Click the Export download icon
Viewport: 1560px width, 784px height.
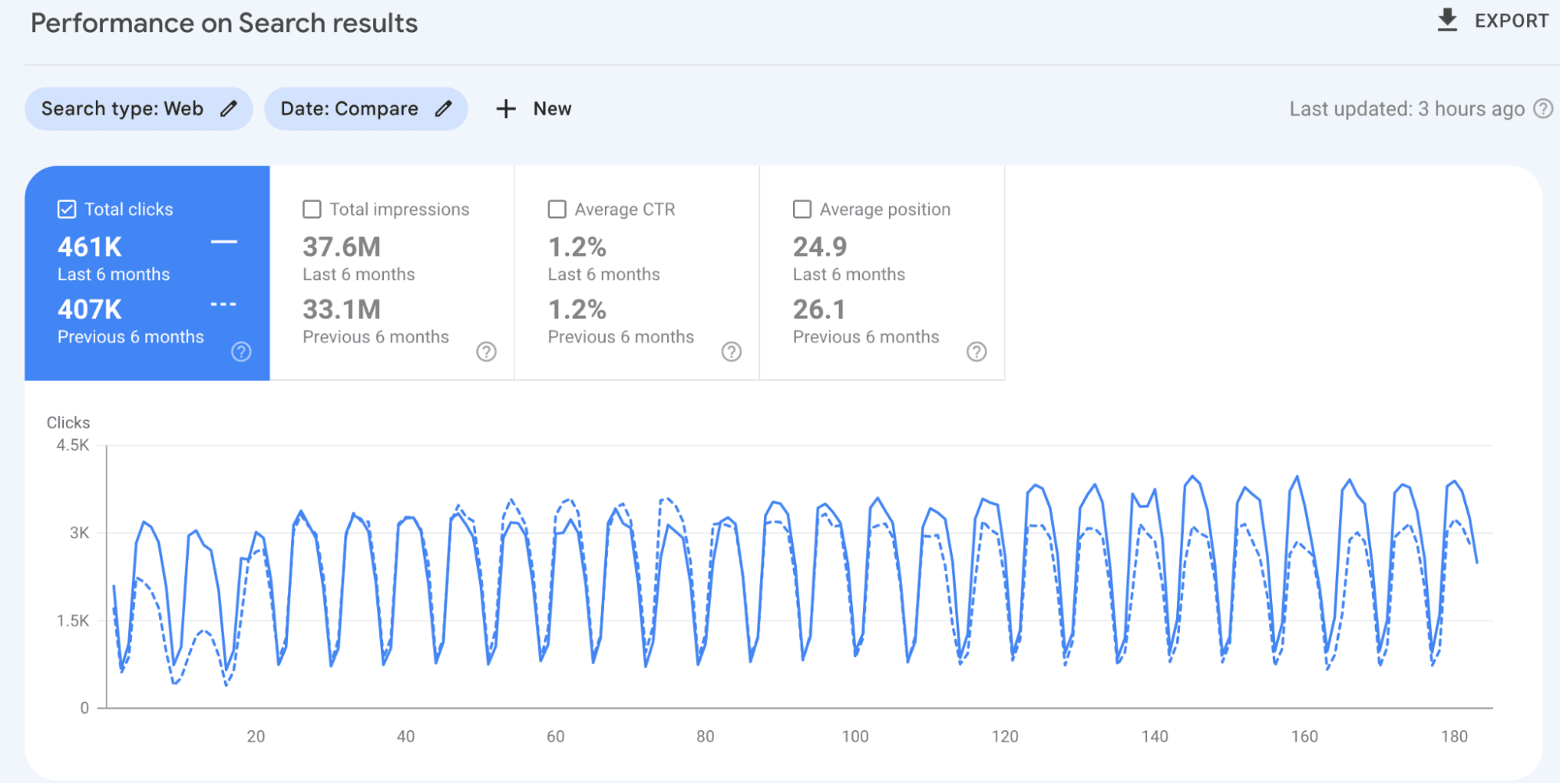pyautogui.click(x=1448, y=20)
